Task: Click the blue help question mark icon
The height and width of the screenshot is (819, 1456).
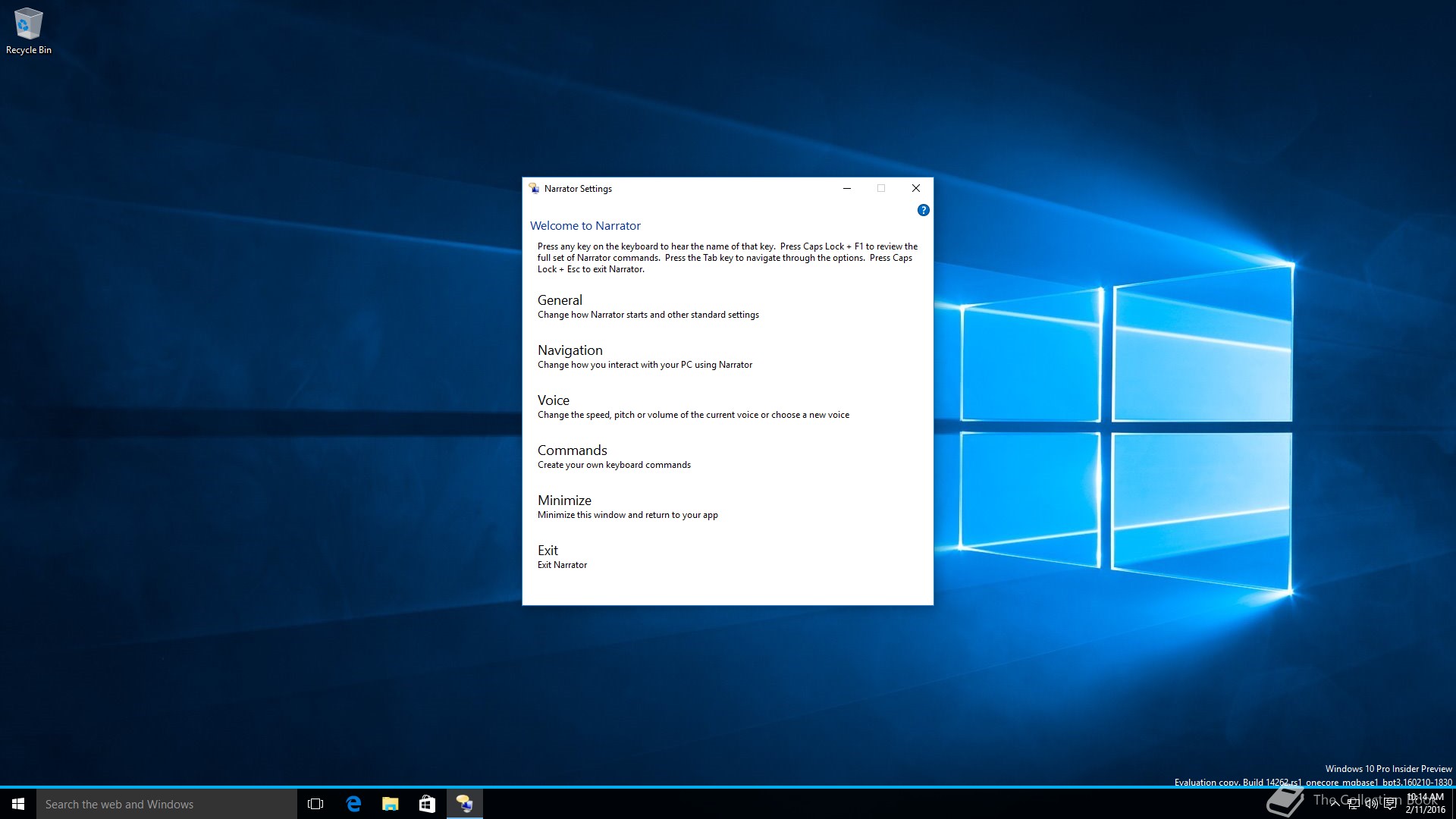Action: 923,210
